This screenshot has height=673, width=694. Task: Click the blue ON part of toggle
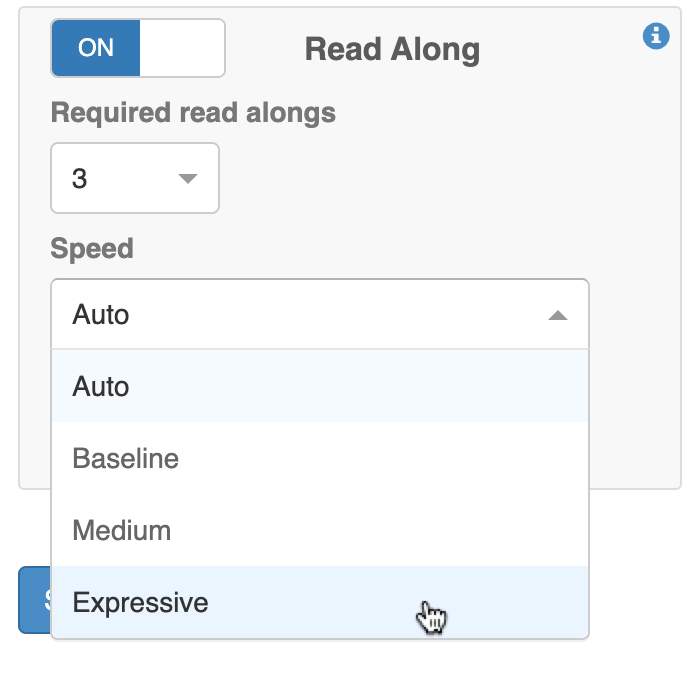tap(96, 48)
